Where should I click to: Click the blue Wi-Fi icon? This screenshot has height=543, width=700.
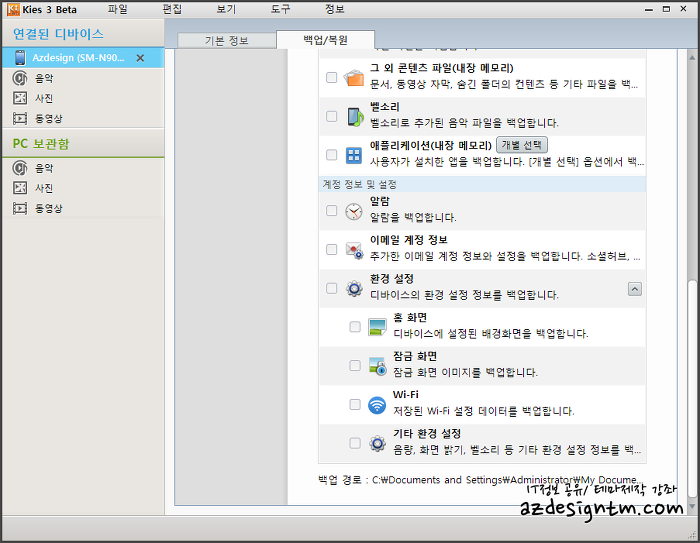click(377, 405)
